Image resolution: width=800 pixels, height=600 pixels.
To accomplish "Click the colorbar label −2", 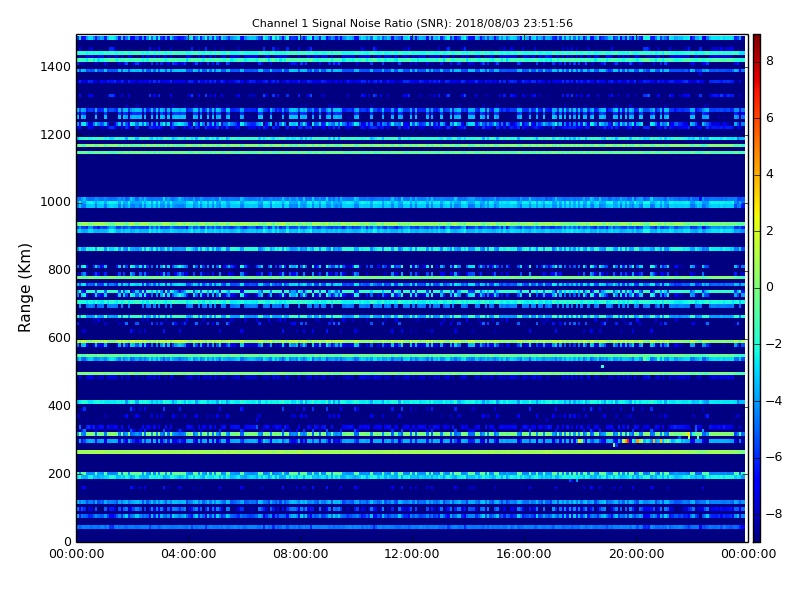I will [x=774, y=344].
